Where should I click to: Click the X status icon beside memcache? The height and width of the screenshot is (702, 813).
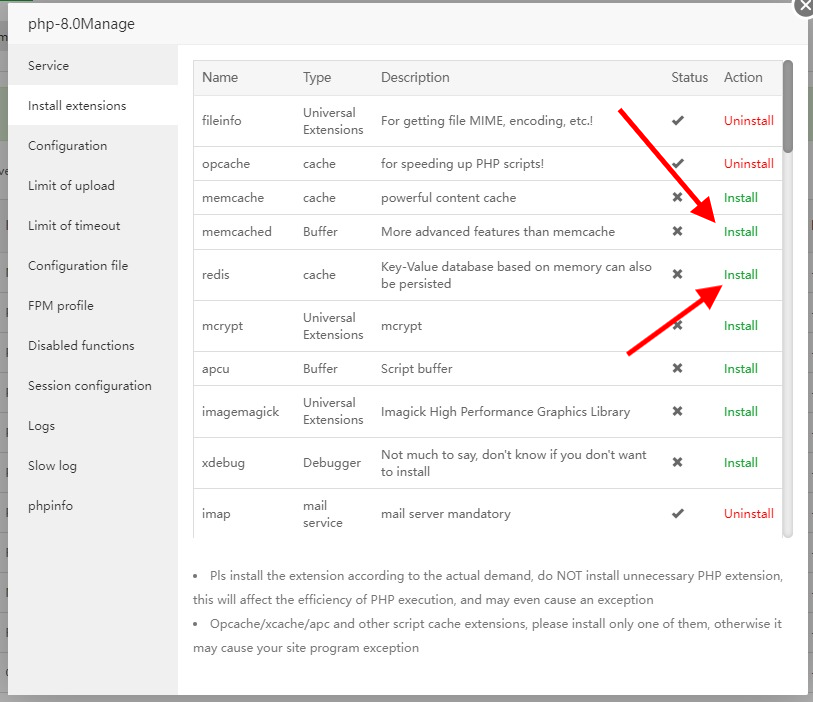pos(678,197)
